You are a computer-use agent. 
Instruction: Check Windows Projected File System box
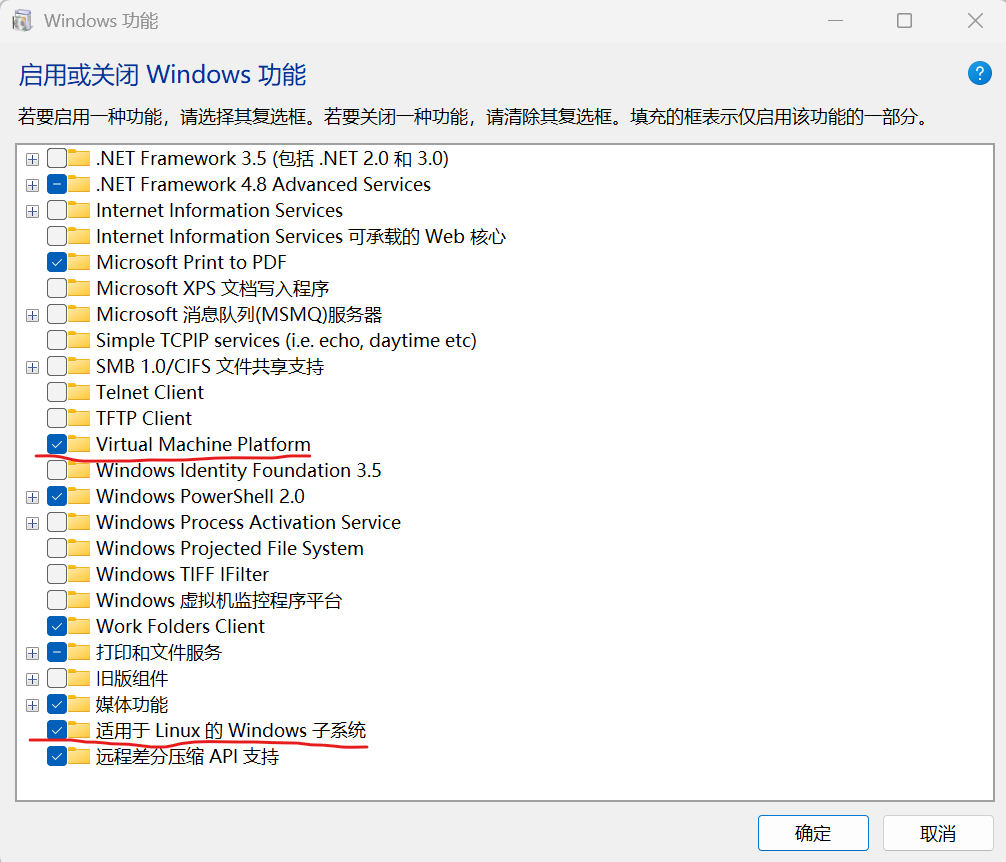(x=57, y=548)
